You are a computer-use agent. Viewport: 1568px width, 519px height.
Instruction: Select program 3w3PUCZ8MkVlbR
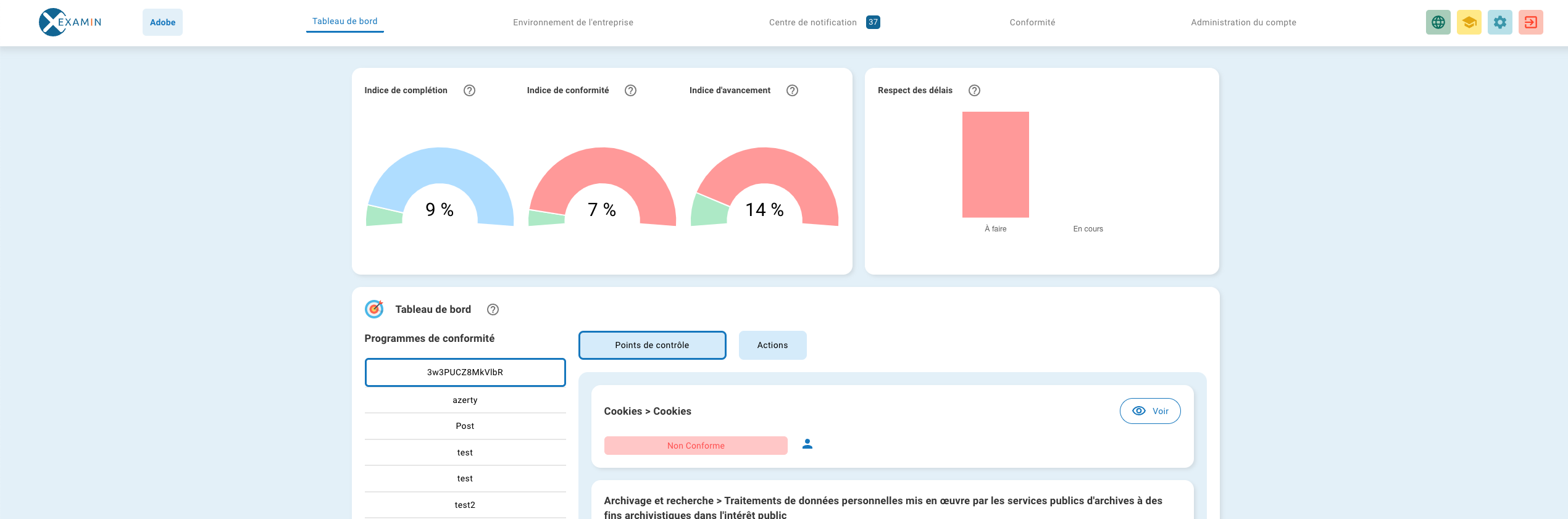tap(465, 372)
